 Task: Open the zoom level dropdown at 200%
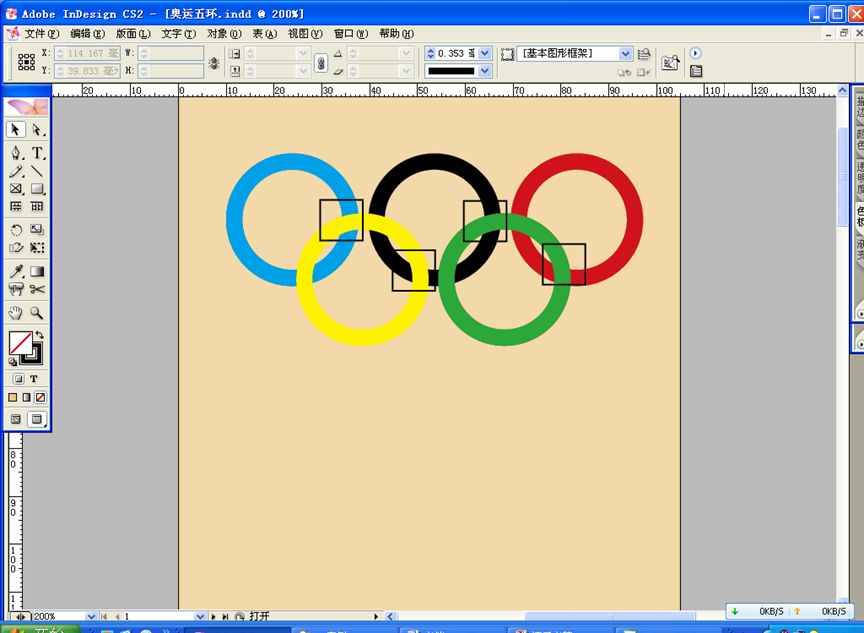[x=91, y=617]
